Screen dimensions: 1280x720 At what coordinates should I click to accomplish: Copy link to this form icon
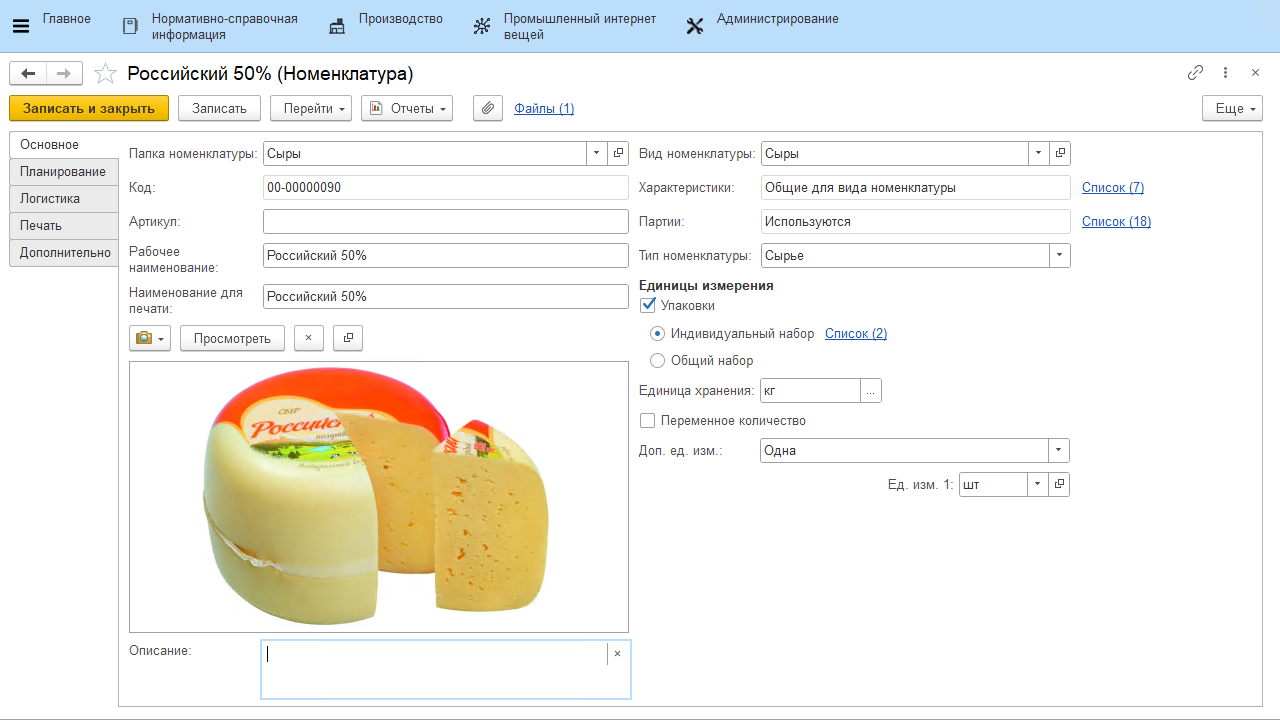coord(1195,73)
